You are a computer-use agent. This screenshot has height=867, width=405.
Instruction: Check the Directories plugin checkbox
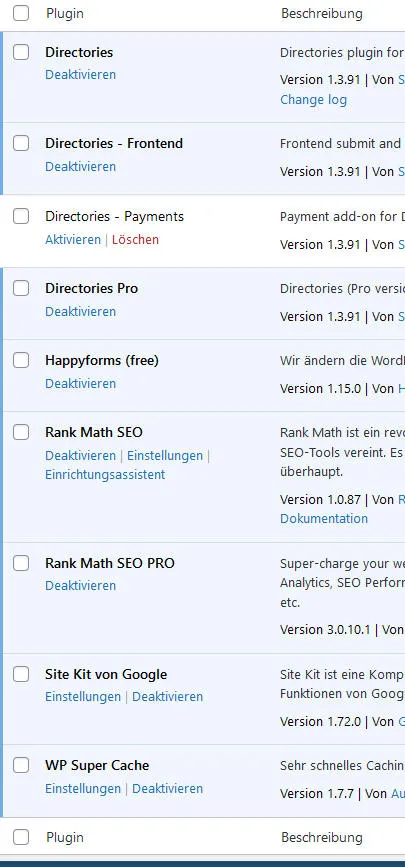pos(21,53)
